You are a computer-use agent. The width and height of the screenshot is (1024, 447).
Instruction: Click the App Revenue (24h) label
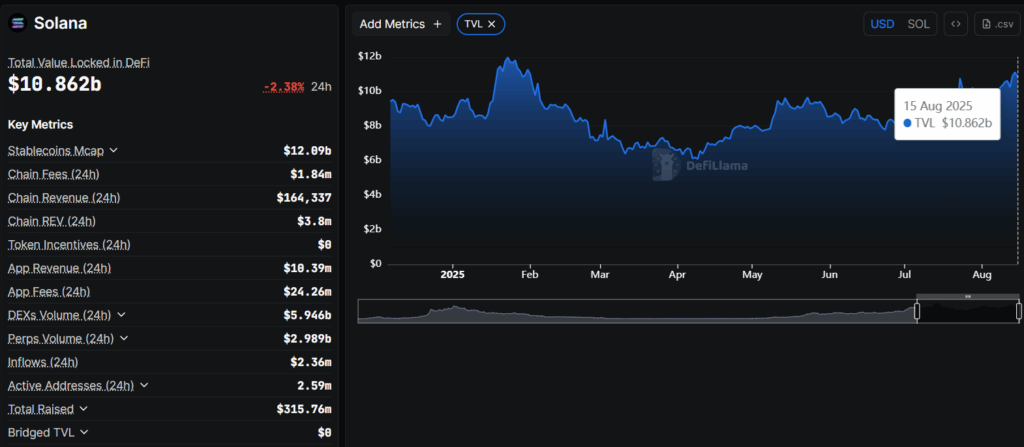pos(59,268)
